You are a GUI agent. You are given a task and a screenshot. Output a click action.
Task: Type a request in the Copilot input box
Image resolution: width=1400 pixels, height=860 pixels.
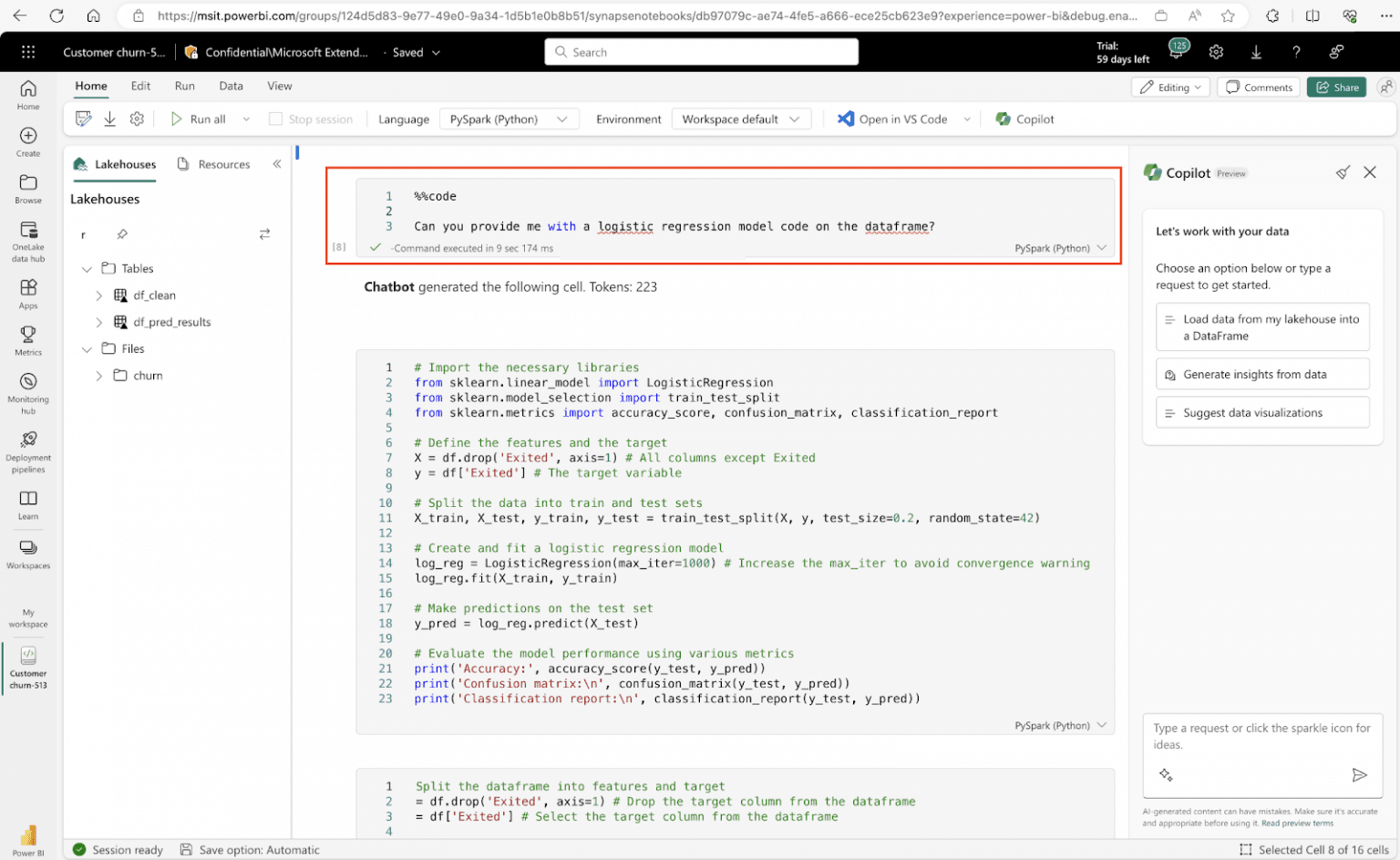pos(1258,739)
